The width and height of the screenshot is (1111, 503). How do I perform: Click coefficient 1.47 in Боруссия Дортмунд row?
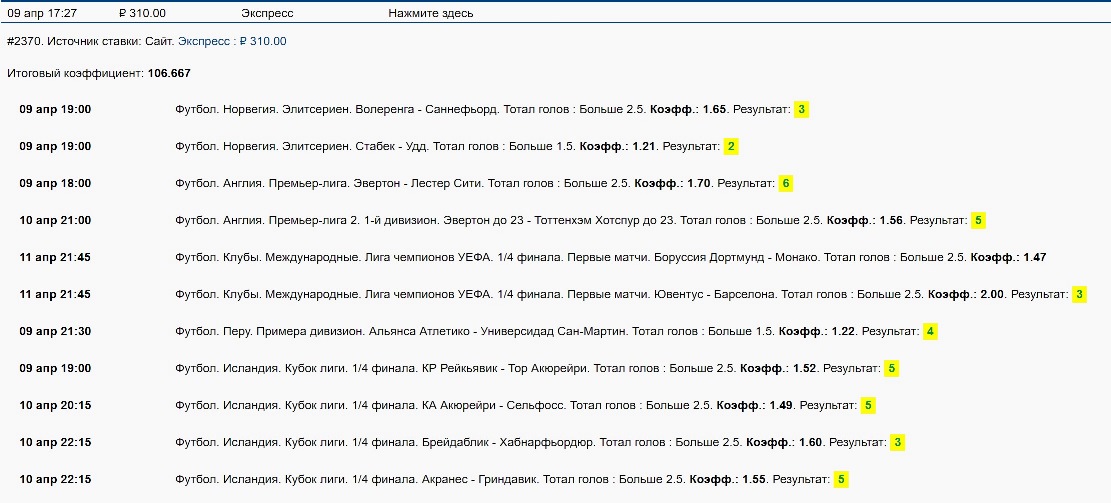pos(1034,257)
